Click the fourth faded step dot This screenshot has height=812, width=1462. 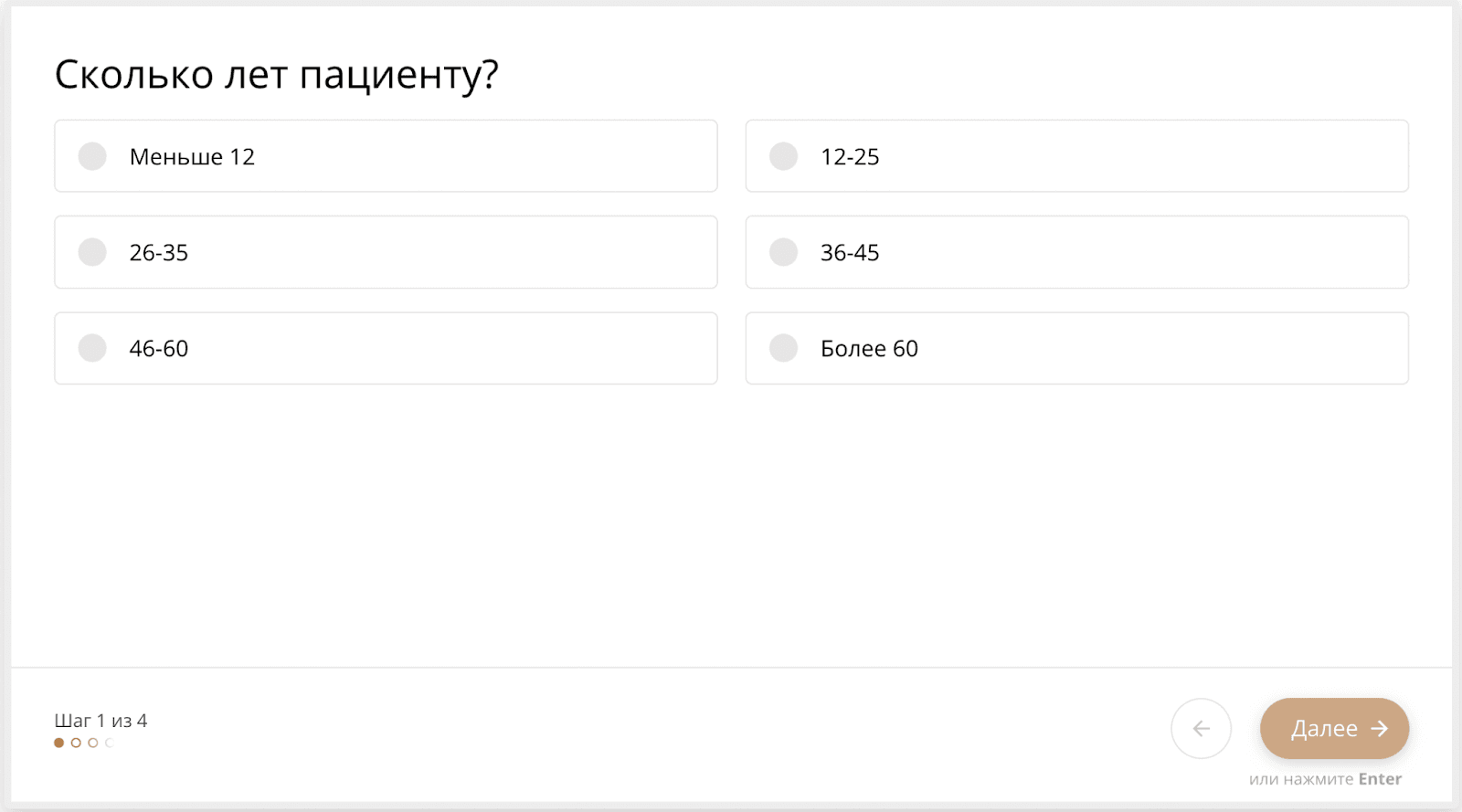tap(109, 743)
